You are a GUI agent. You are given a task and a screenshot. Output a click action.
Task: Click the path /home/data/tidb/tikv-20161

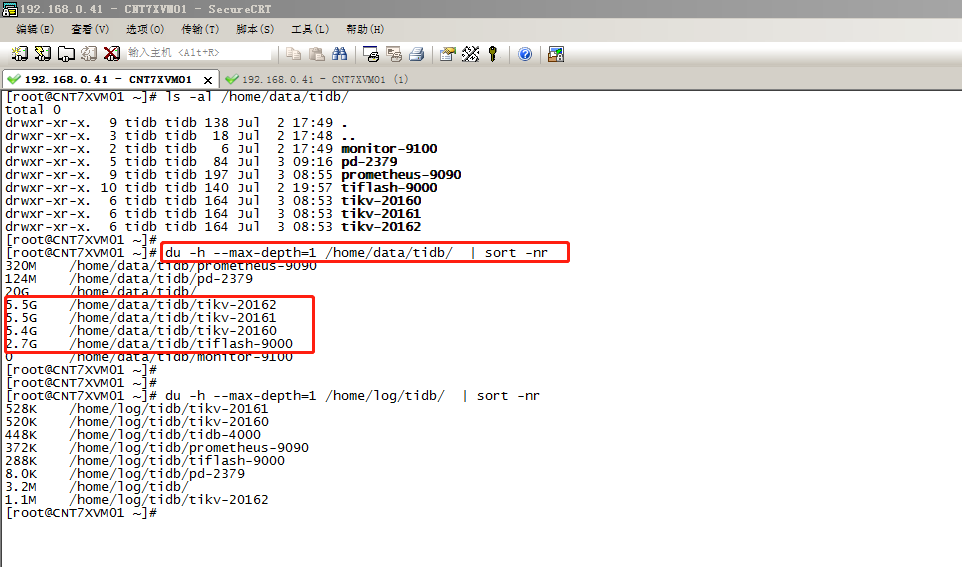(173, 317)
